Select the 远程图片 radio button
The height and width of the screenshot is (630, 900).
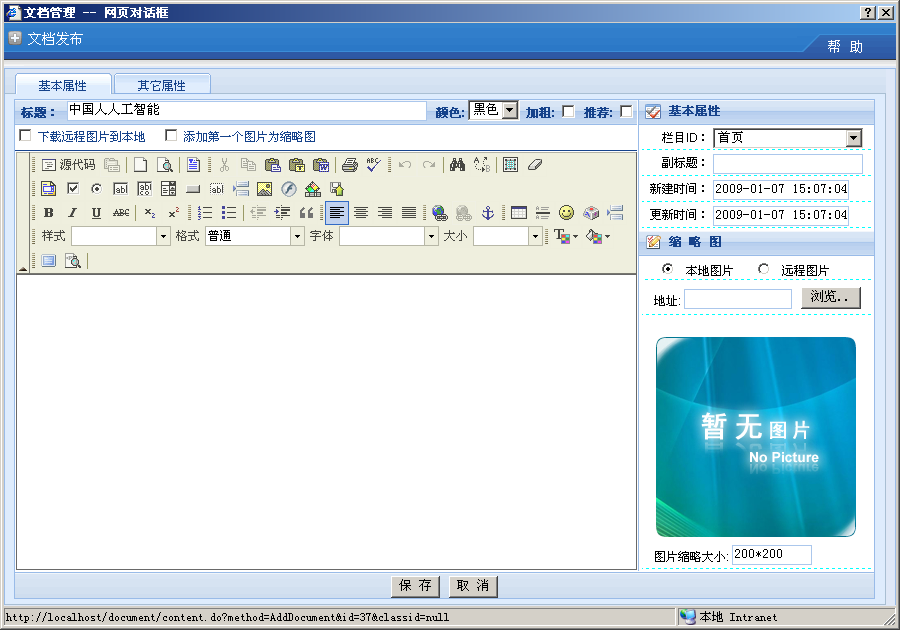tap(763, 269)
